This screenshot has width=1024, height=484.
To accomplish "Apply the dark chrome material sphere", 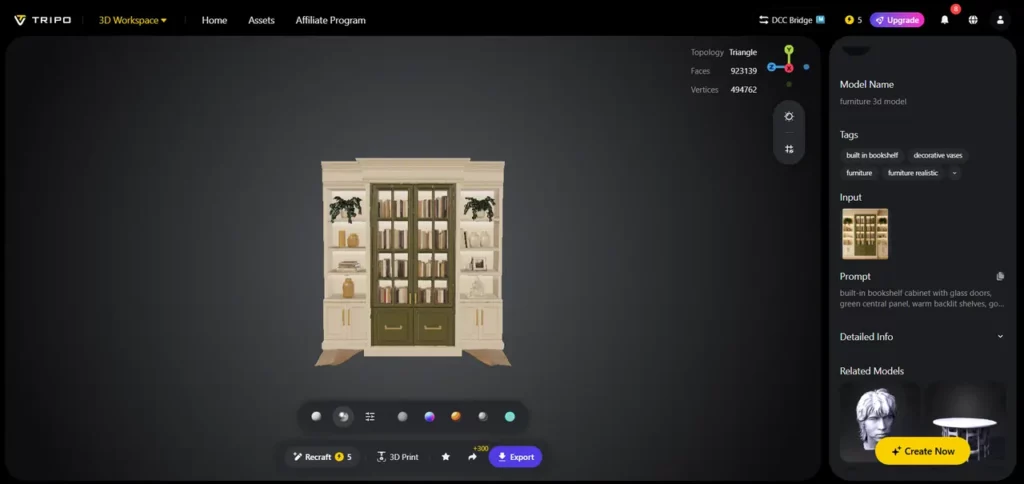I will pyautogui.click(x=483, y=417).
